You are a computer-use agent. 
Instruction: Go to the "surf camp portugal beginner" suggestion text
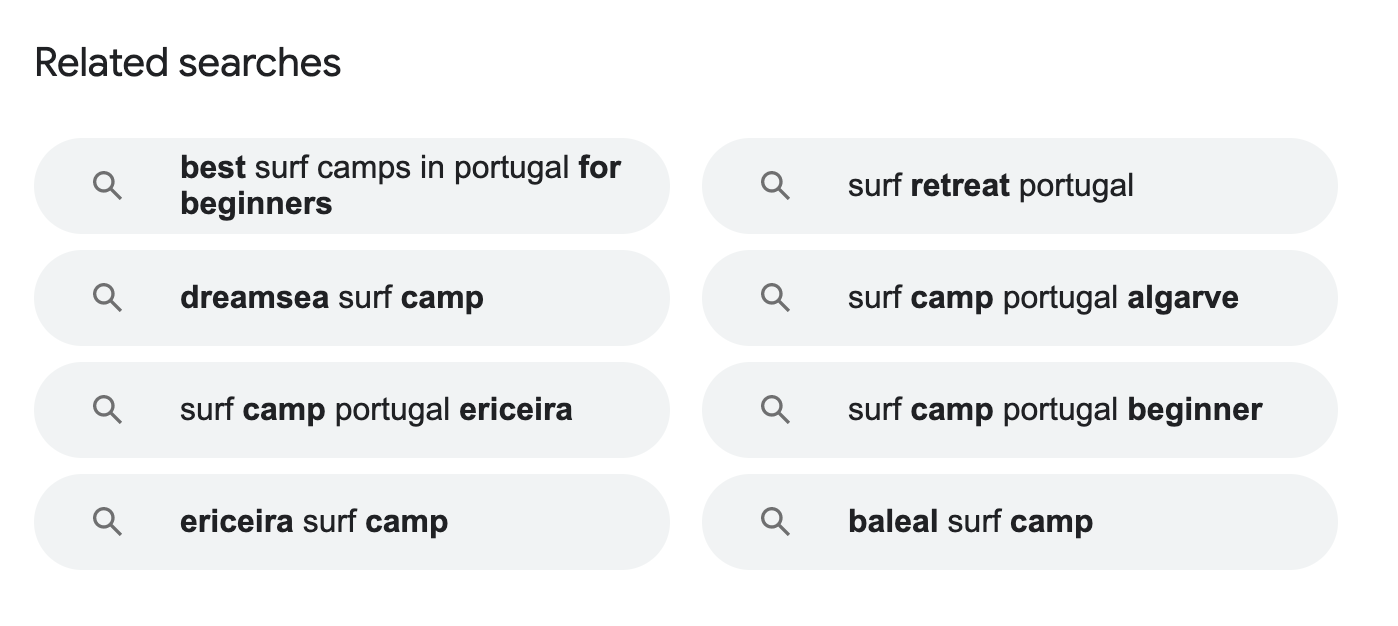click(x=1054, y=410)
